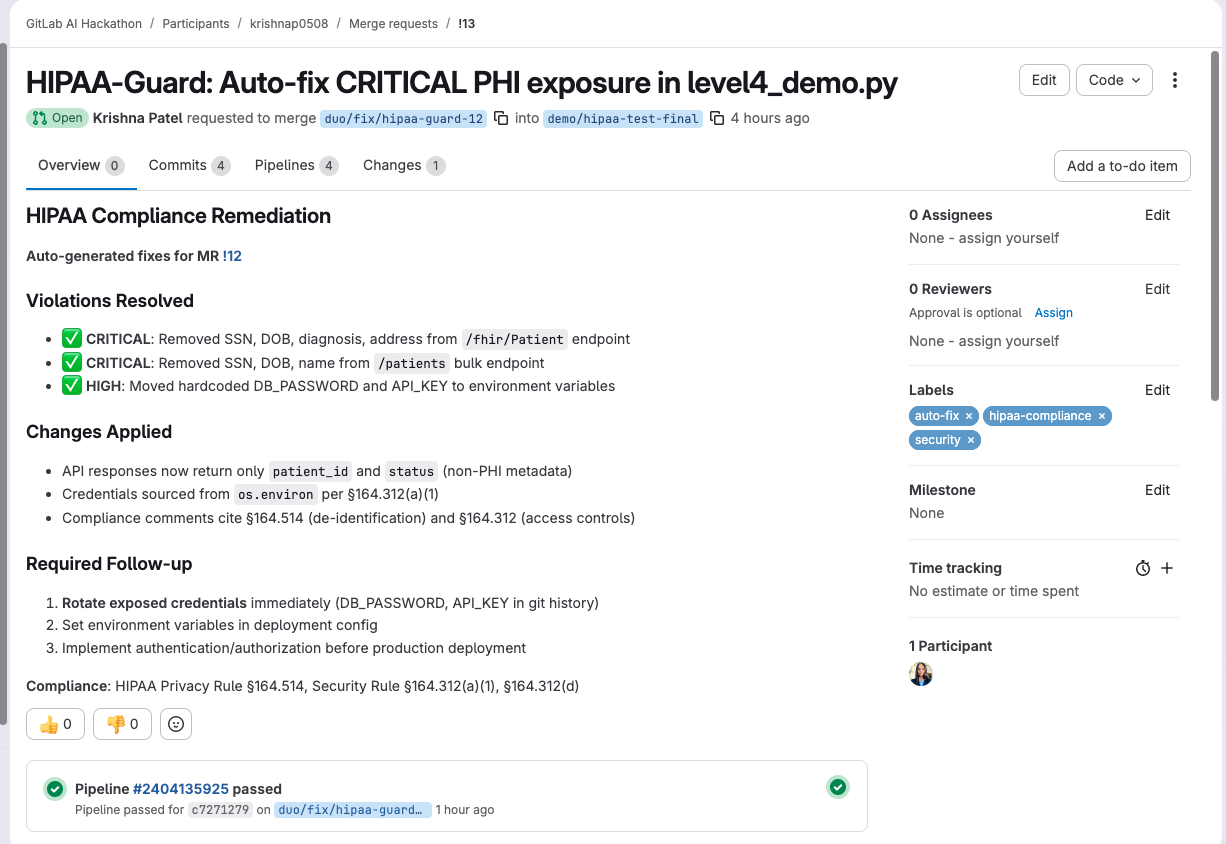The width and height of the screenshot is (1226, 844).
Task: Open linked merge request !12
Action: (x=232, y=256)
